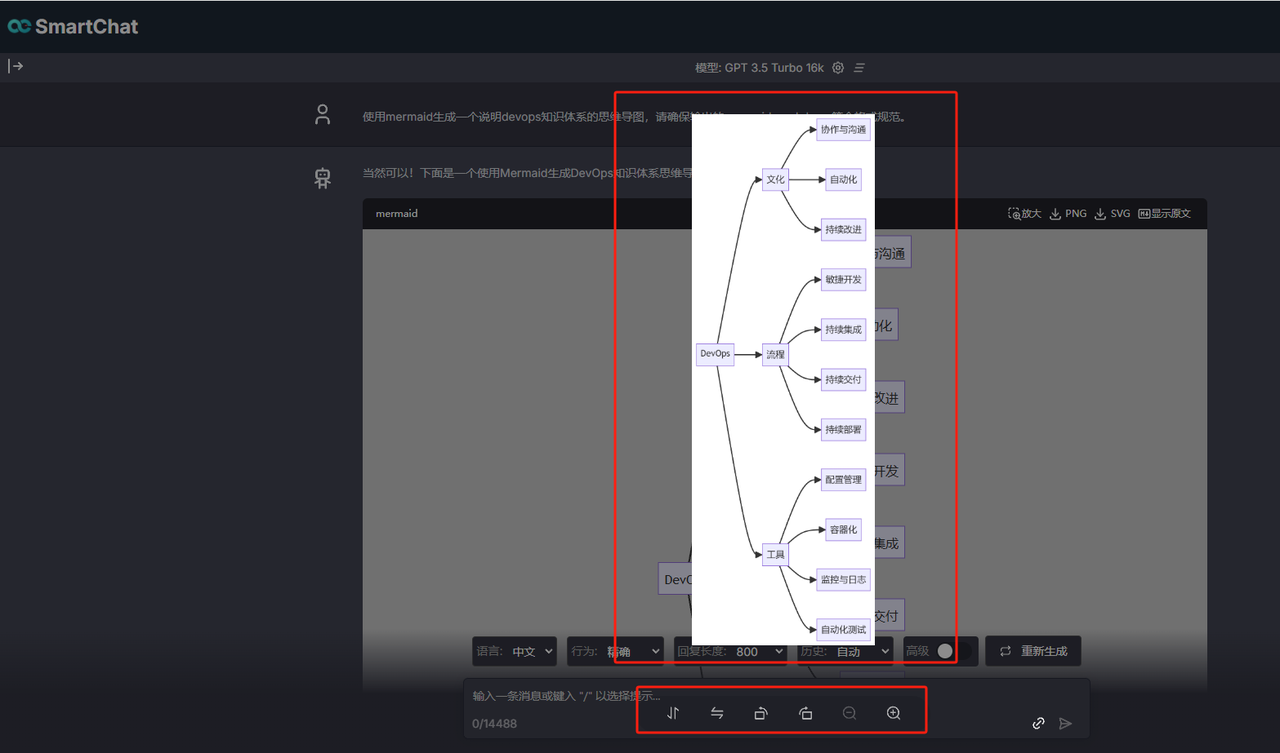This screenshot has width=1280, height=753.
Task: Click the 监控与日志 node in preview
Action: tap(843, 580)
